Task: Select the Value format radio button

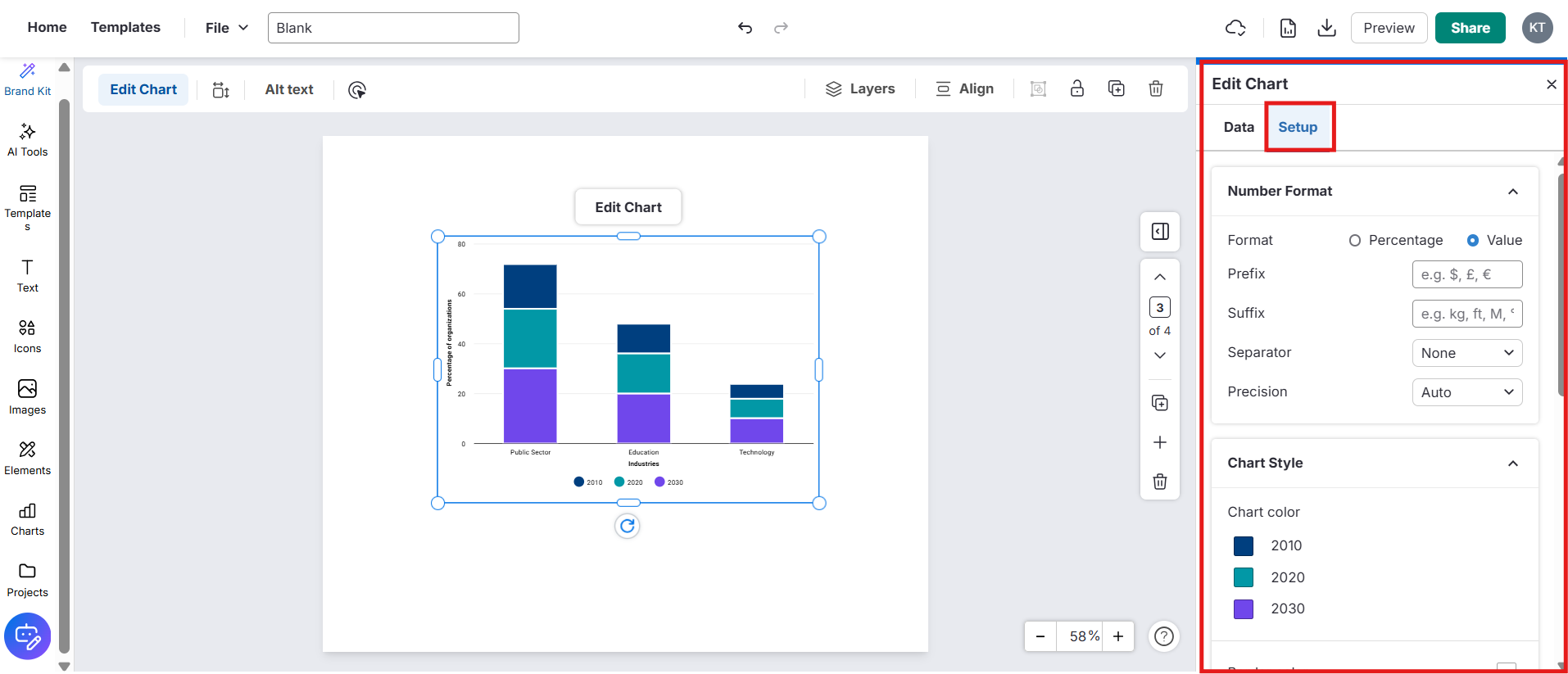Action: (1473, 240)
